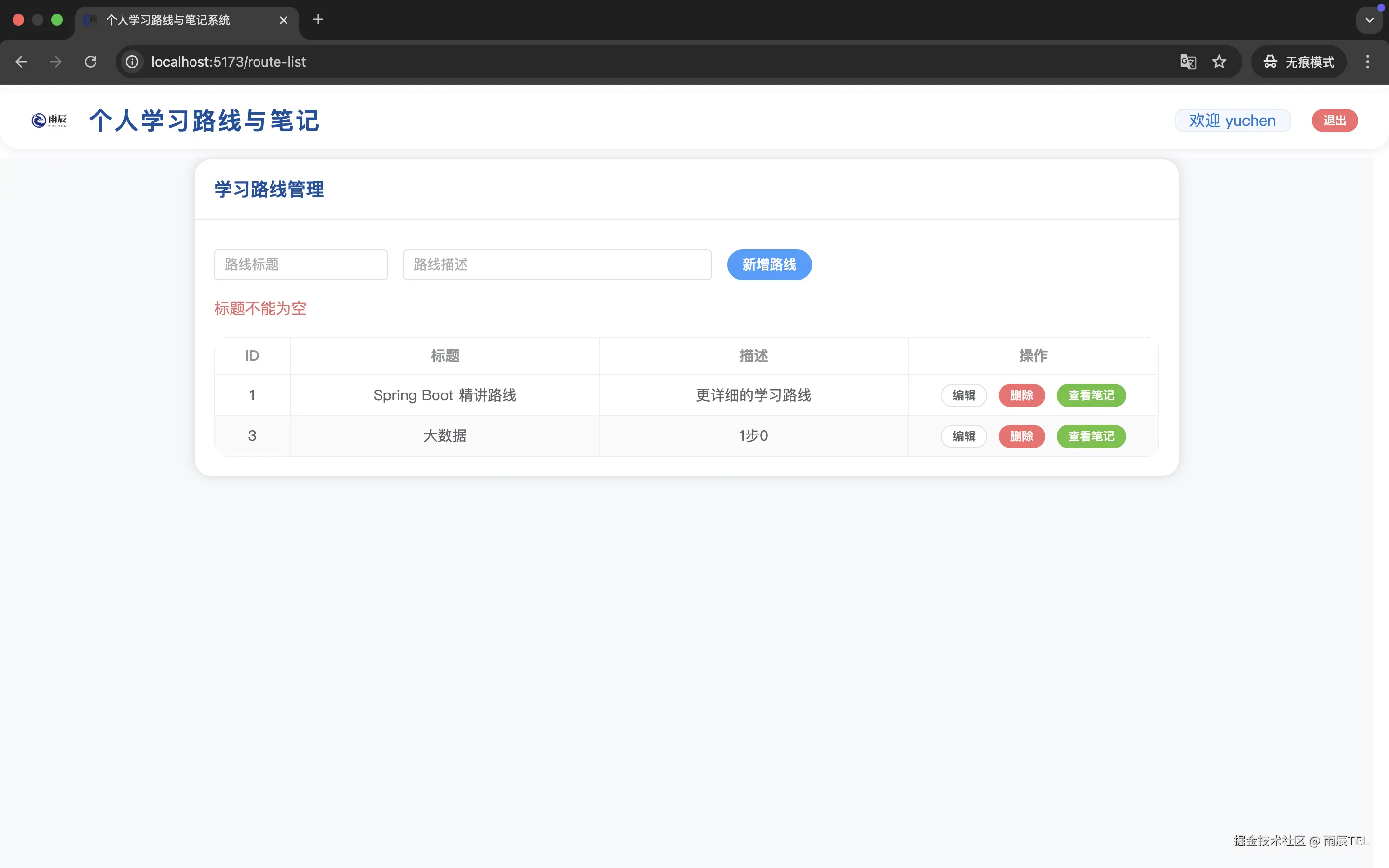Screen dimensions: 1389x868
Task: Edit the Spring Boot 精讲路线 row
Action: click(x=963, y=395)
